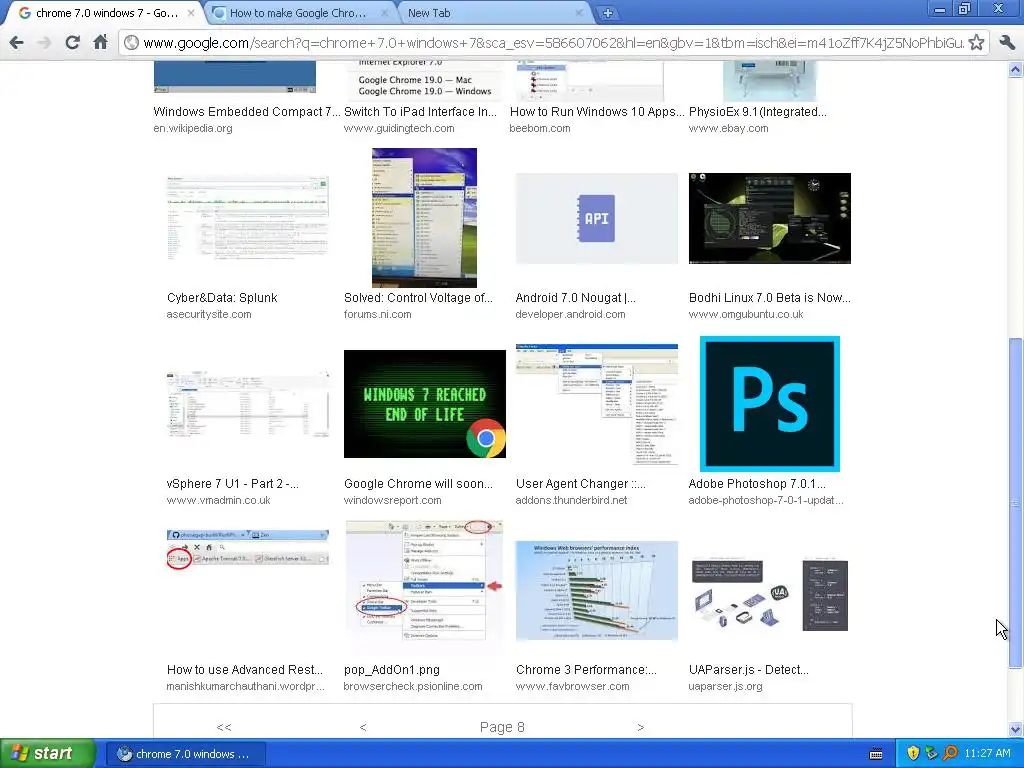Follow the 'Chrome 3 Performance:...' link
This screenshot has height=768, width=1024.
[586, 670]
